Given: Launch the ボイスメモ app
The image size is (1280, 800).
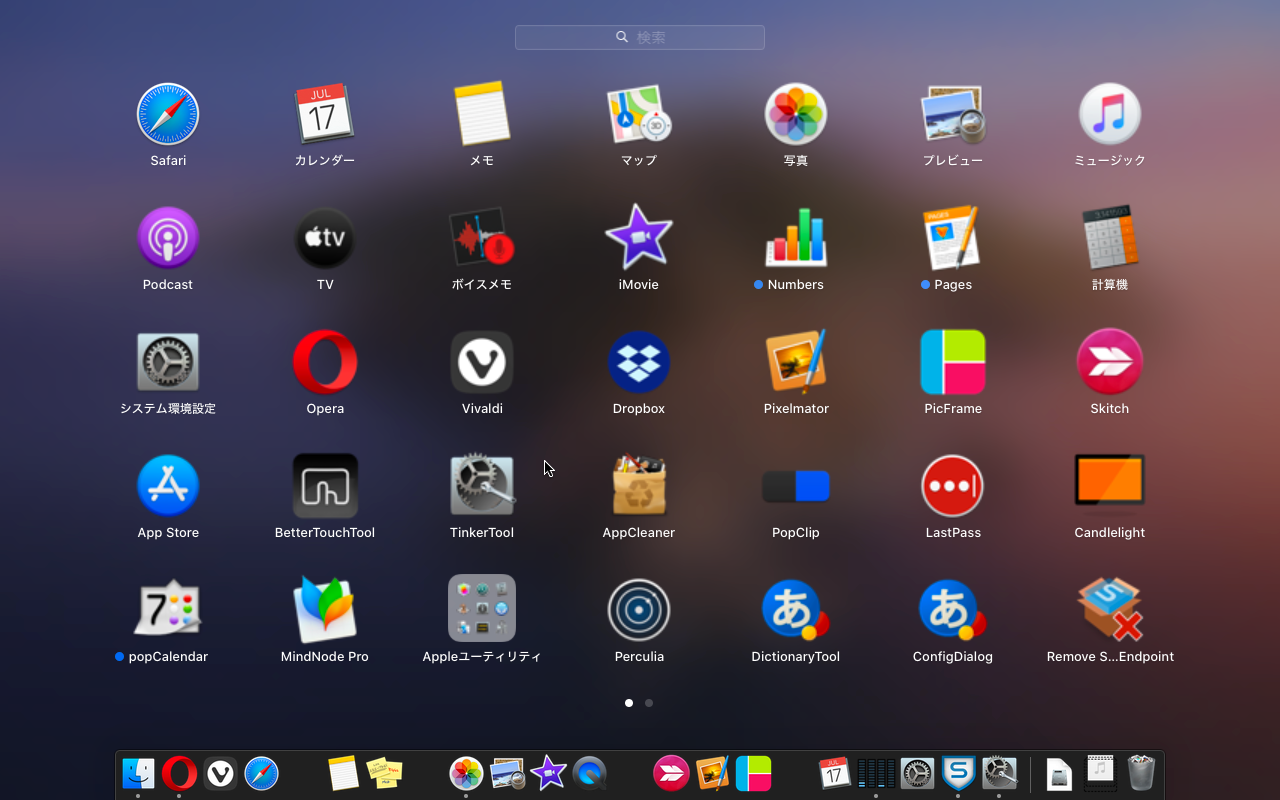Looking at the screenshot, I should click(482, 238).
